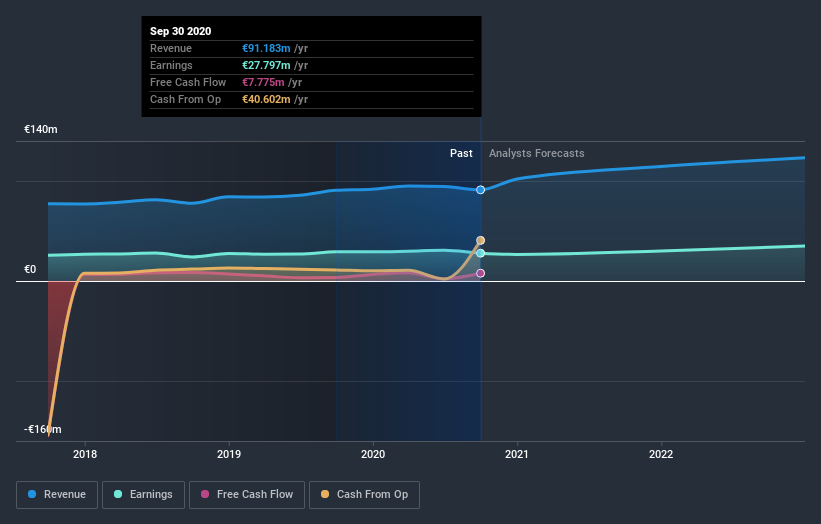Viewport: 821px width, 524px height.
Task: Click the €140m y-axis label
Action: coord(41,129)
